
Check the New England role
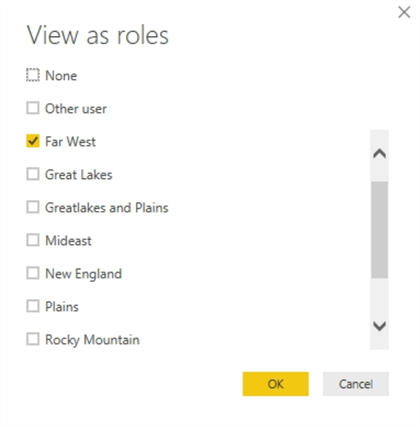[33, 273]
